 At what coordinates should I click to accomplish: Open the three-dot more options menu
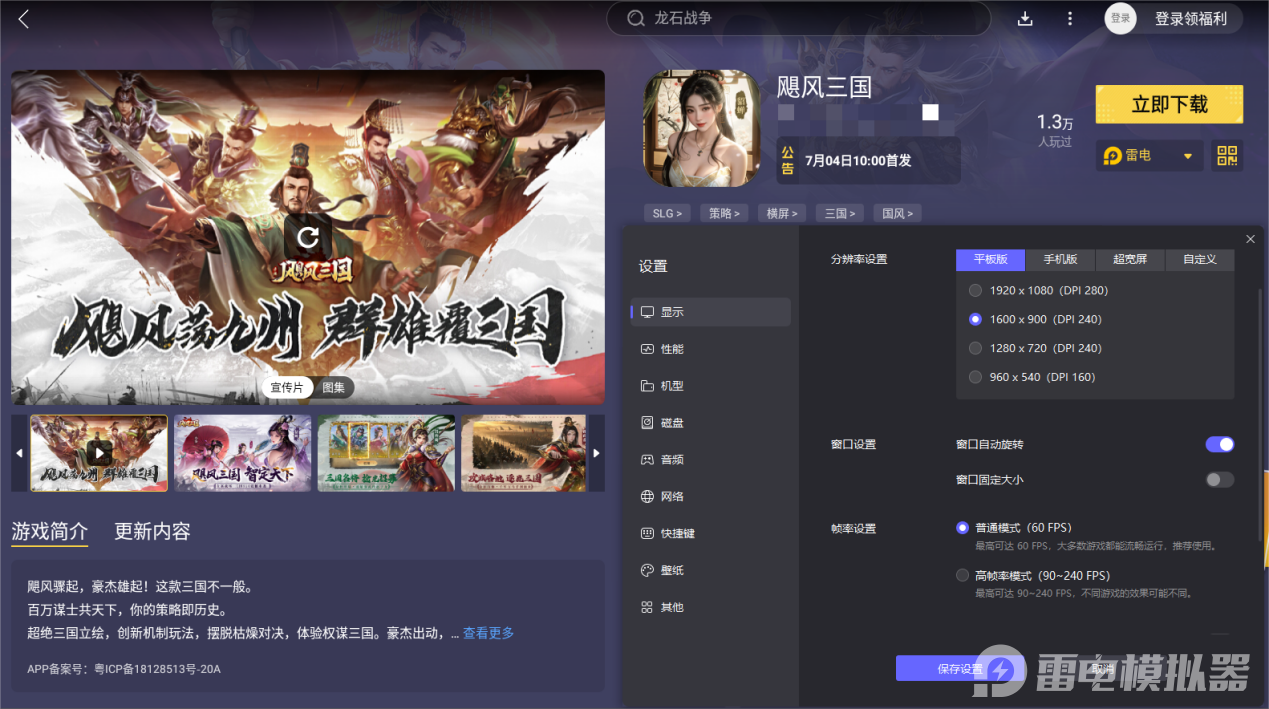pyautogui.click(x=1070, y=19)
